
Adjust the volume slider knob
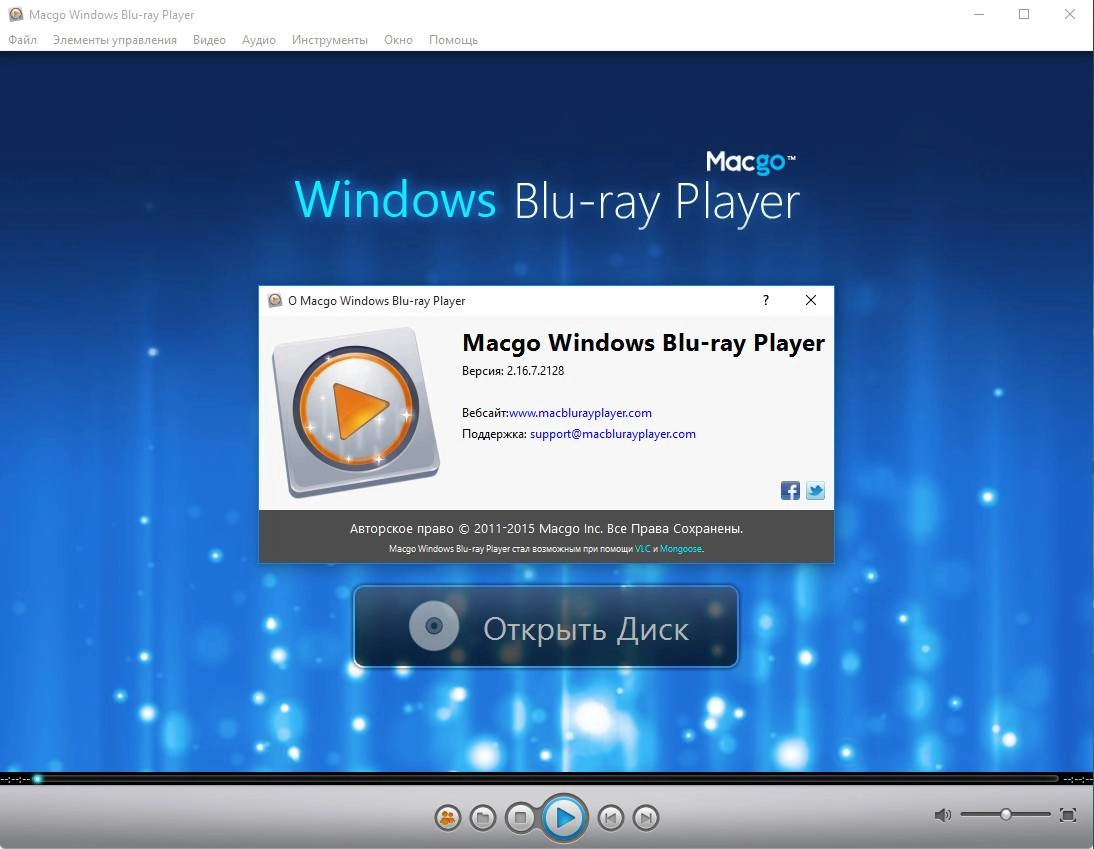[x=1005, y=814]
